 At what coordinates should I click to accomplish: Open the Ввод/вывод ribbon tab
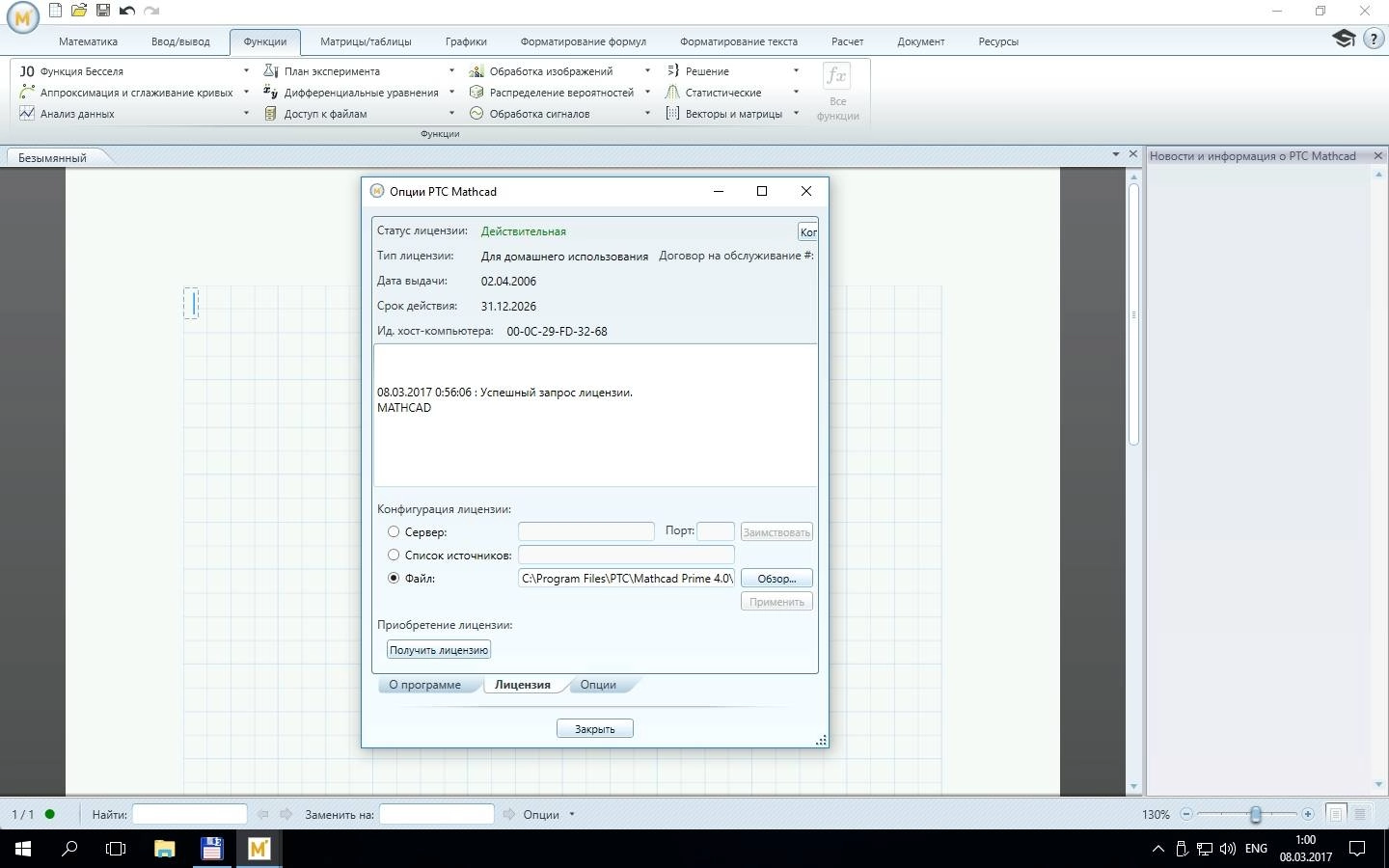pos(180,41)
